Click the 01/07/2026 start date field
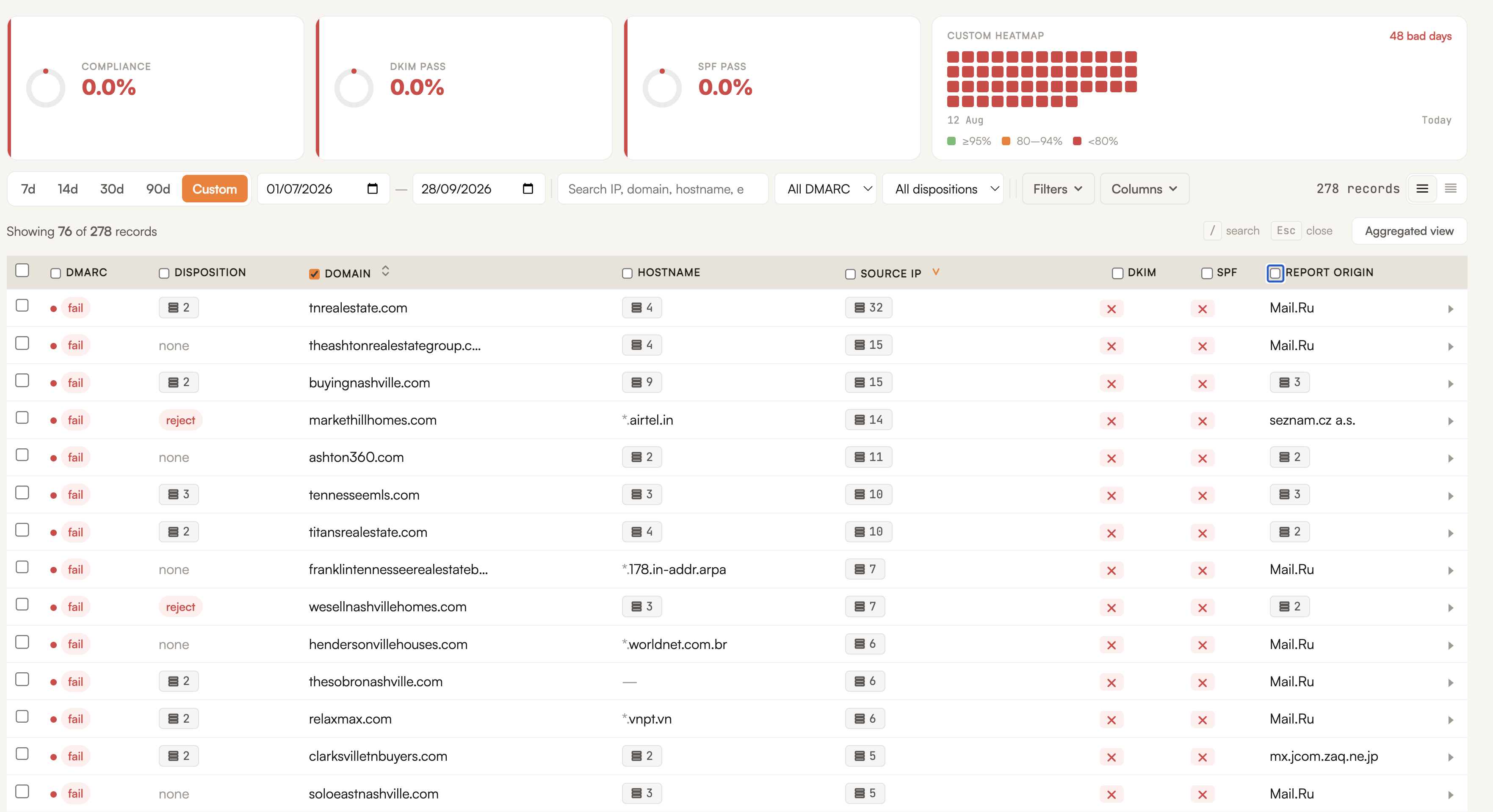This screenshot has width=1493, height=812. click(323, 189)
